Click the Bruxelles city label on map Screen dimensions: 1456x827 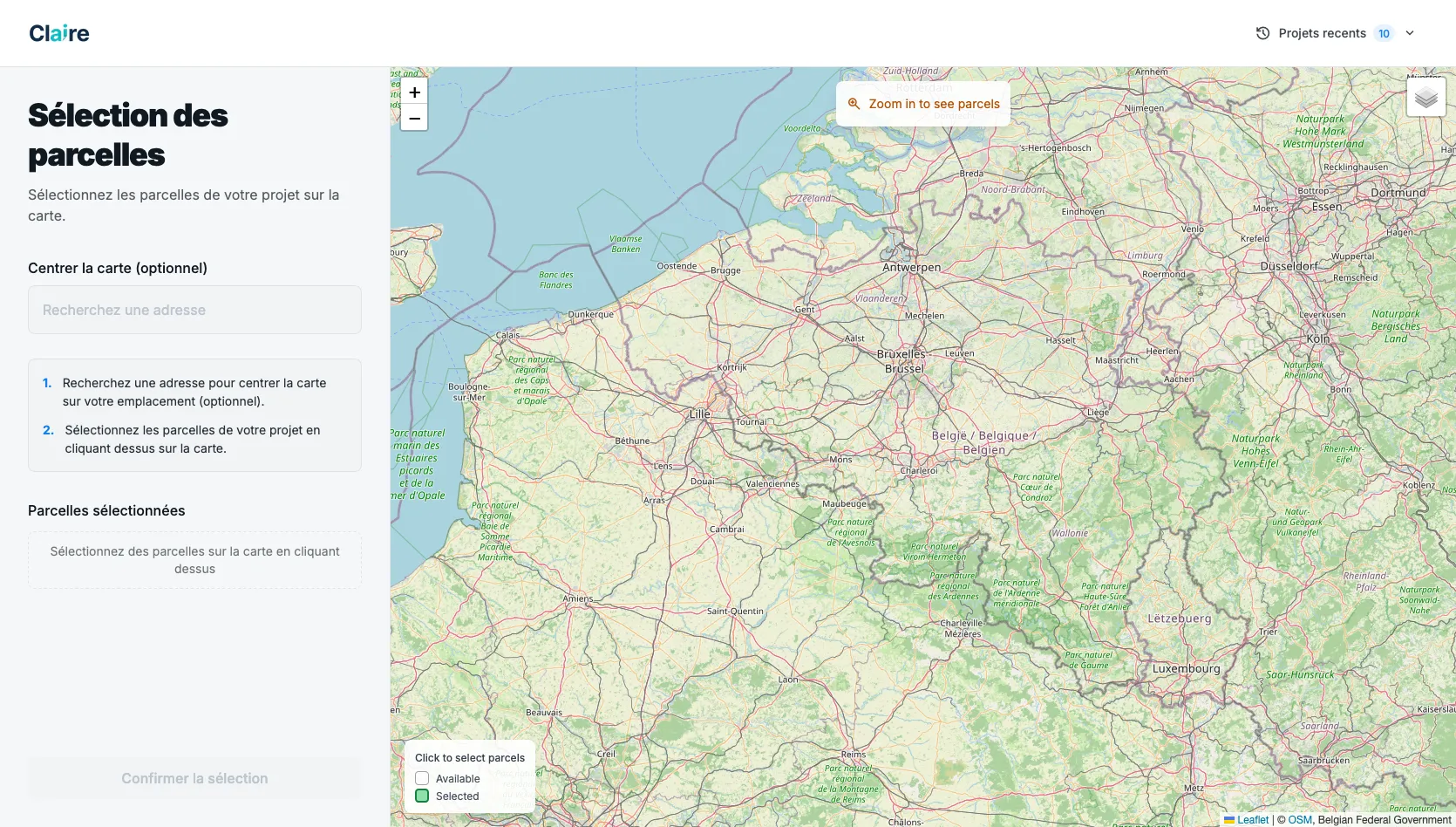(901, 354)
